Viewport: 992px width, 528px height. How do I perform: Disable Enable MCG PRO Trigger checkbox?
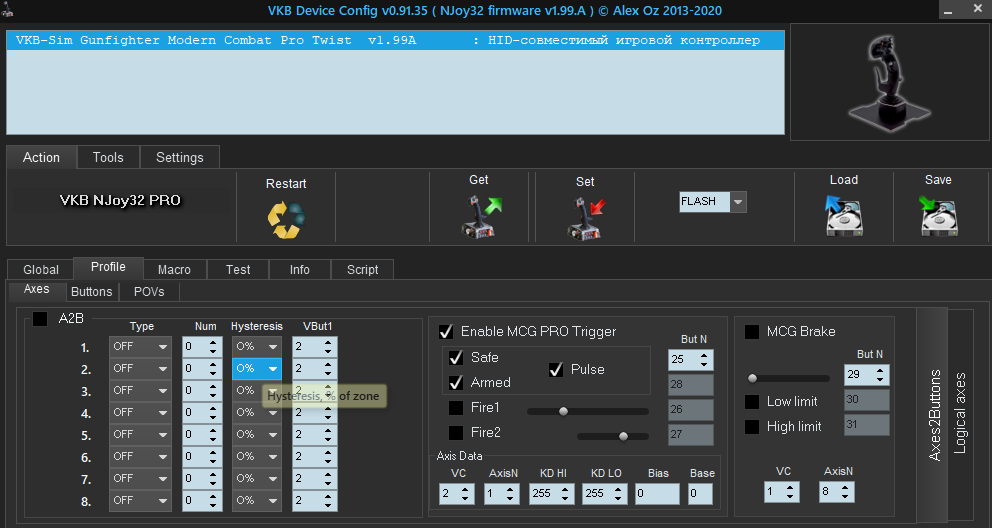(446, 331)
